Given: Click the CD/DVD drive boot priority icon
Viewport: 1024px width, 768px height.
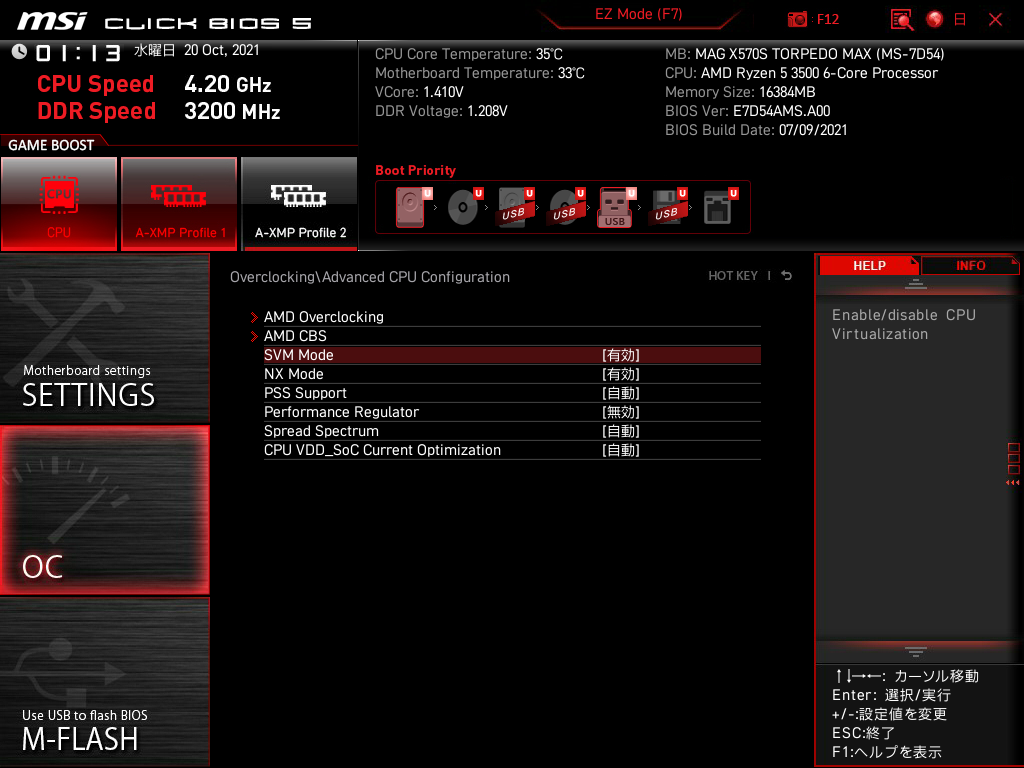Looking at the screenshot, I should coord(463,206).
